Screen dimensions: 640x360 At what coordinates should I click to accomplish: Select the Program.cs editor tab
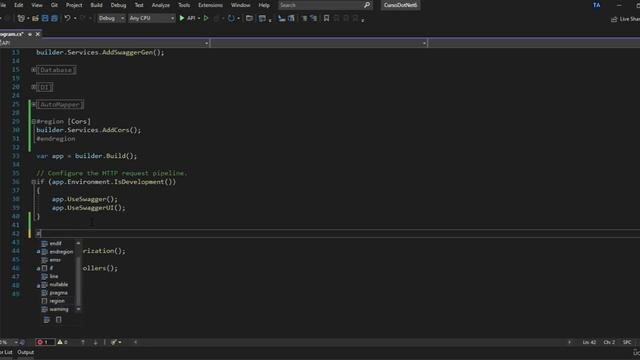point(12,34)
